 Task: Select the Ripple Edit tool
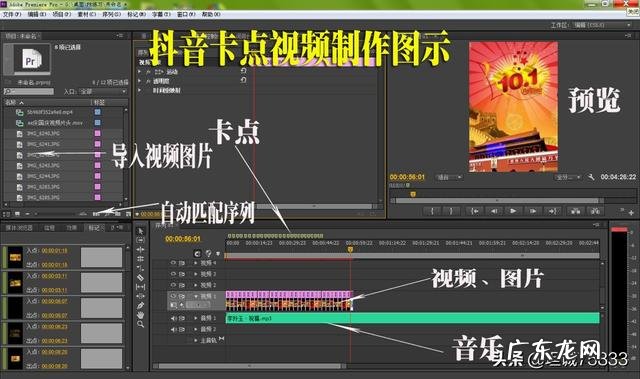tap(140, 249)
